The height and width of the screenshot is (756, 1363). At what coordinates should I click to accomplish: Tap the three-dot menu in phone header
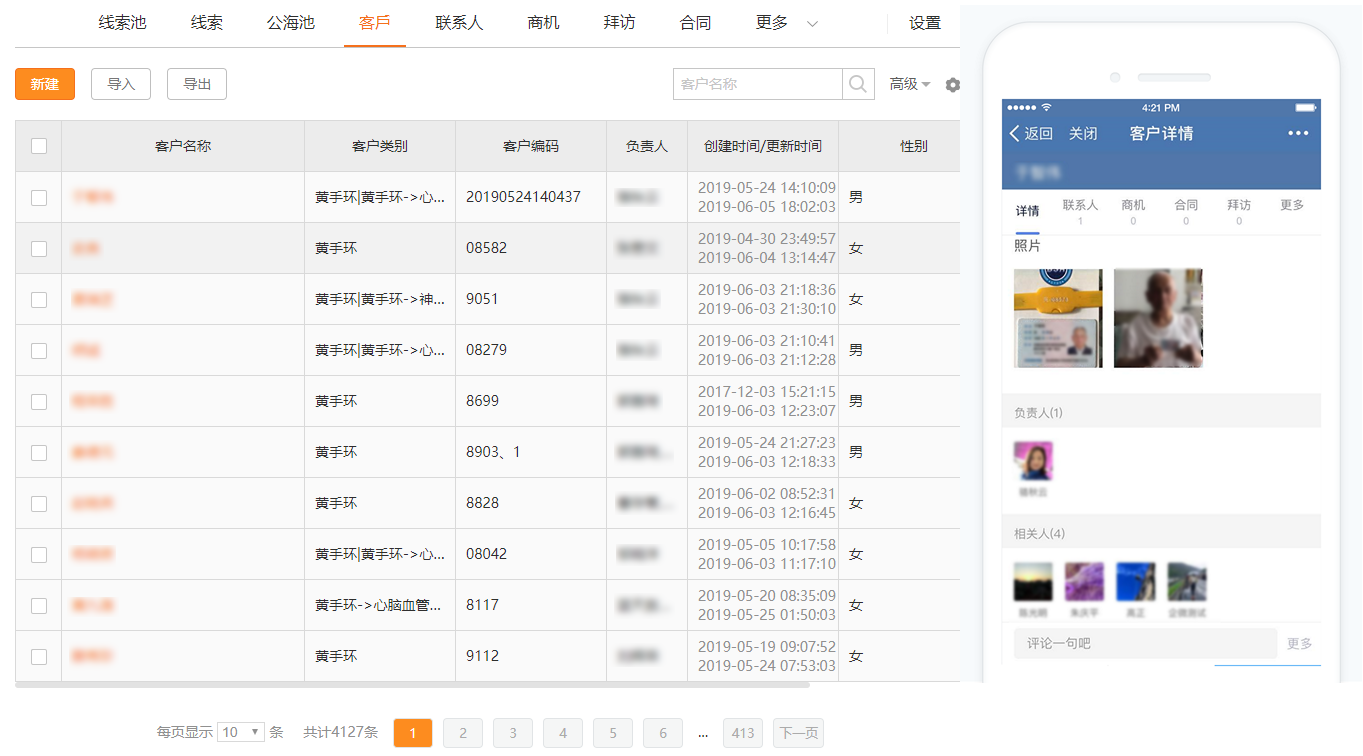tap(1298, 133)
